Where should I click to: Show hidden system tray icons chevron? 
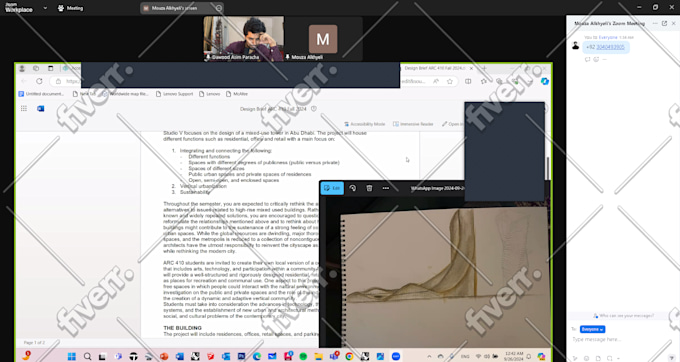coord(429,356)
